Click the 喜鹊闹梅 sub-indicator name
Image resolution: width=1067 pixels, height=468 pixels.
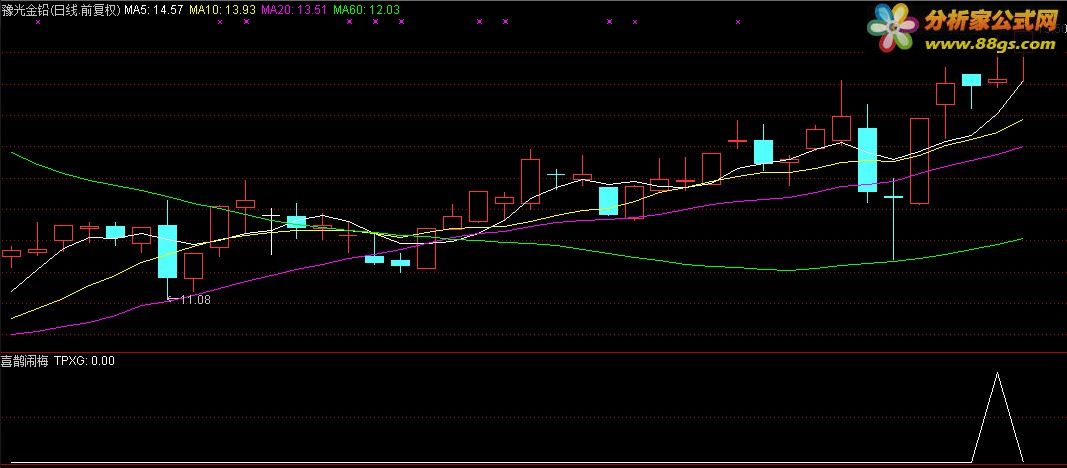[24, 361]
